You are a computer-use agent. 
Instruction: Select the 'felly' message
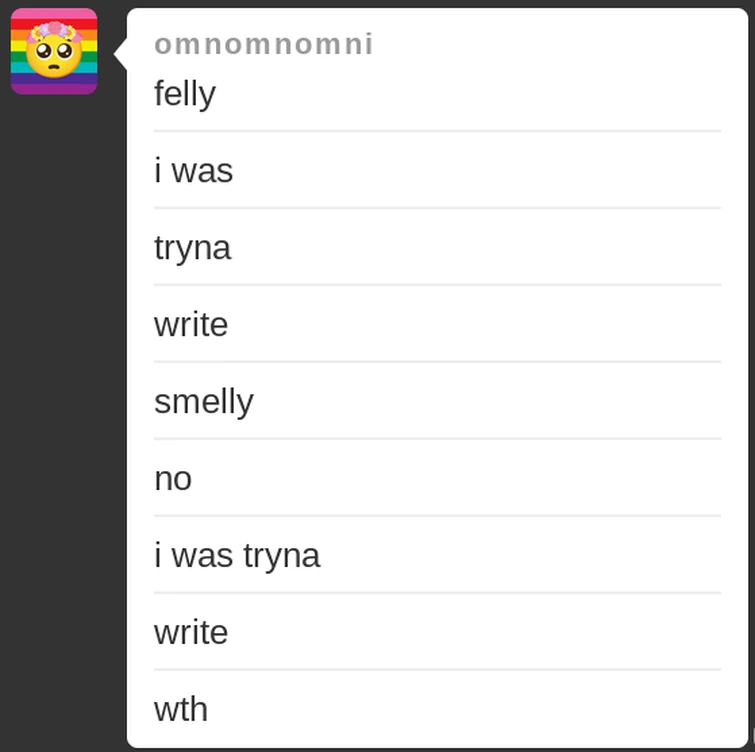[185, 94]
